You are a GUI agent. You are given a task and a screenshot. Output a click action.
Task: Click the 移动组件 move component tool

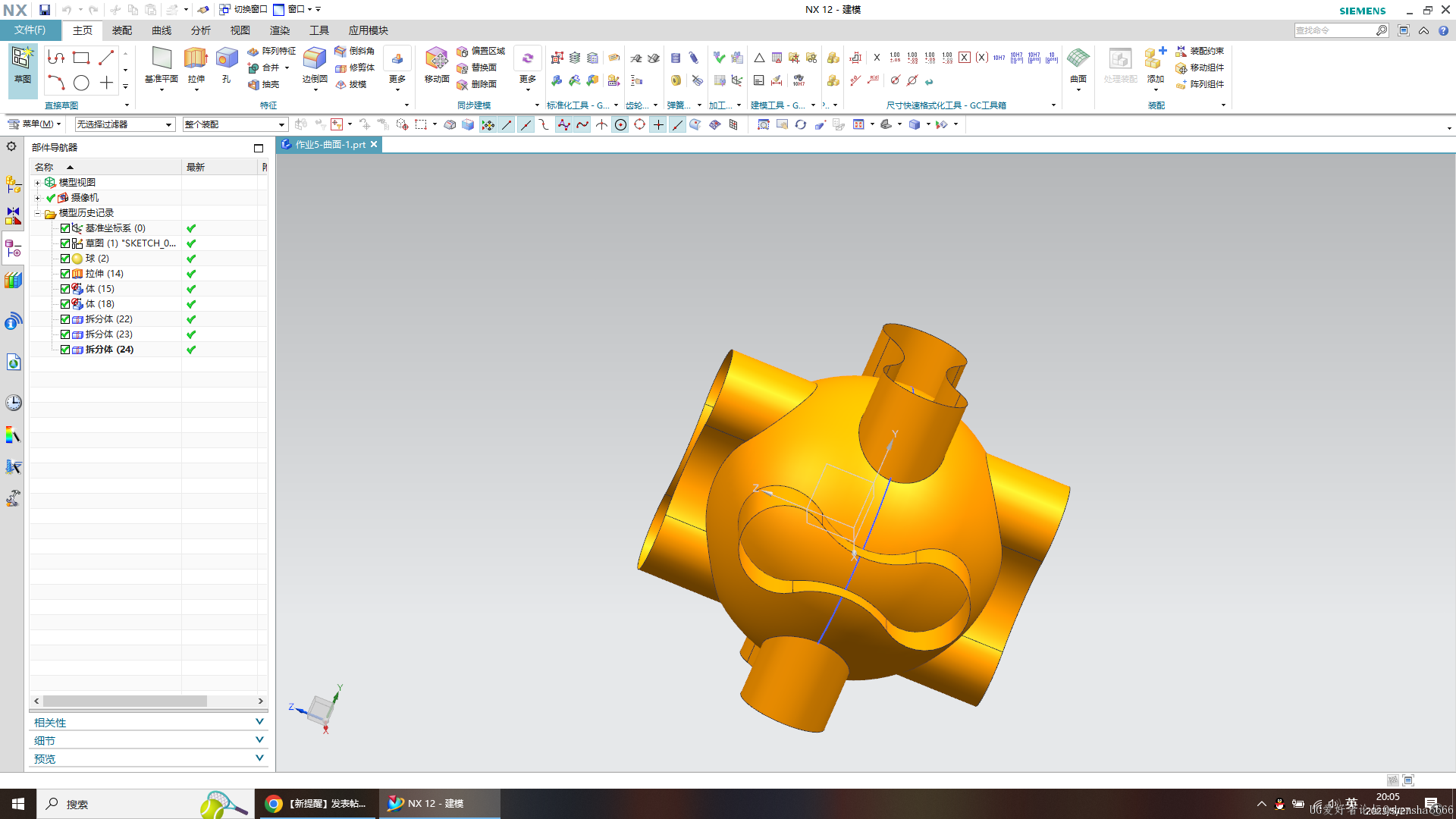[x=1200, y=67]
